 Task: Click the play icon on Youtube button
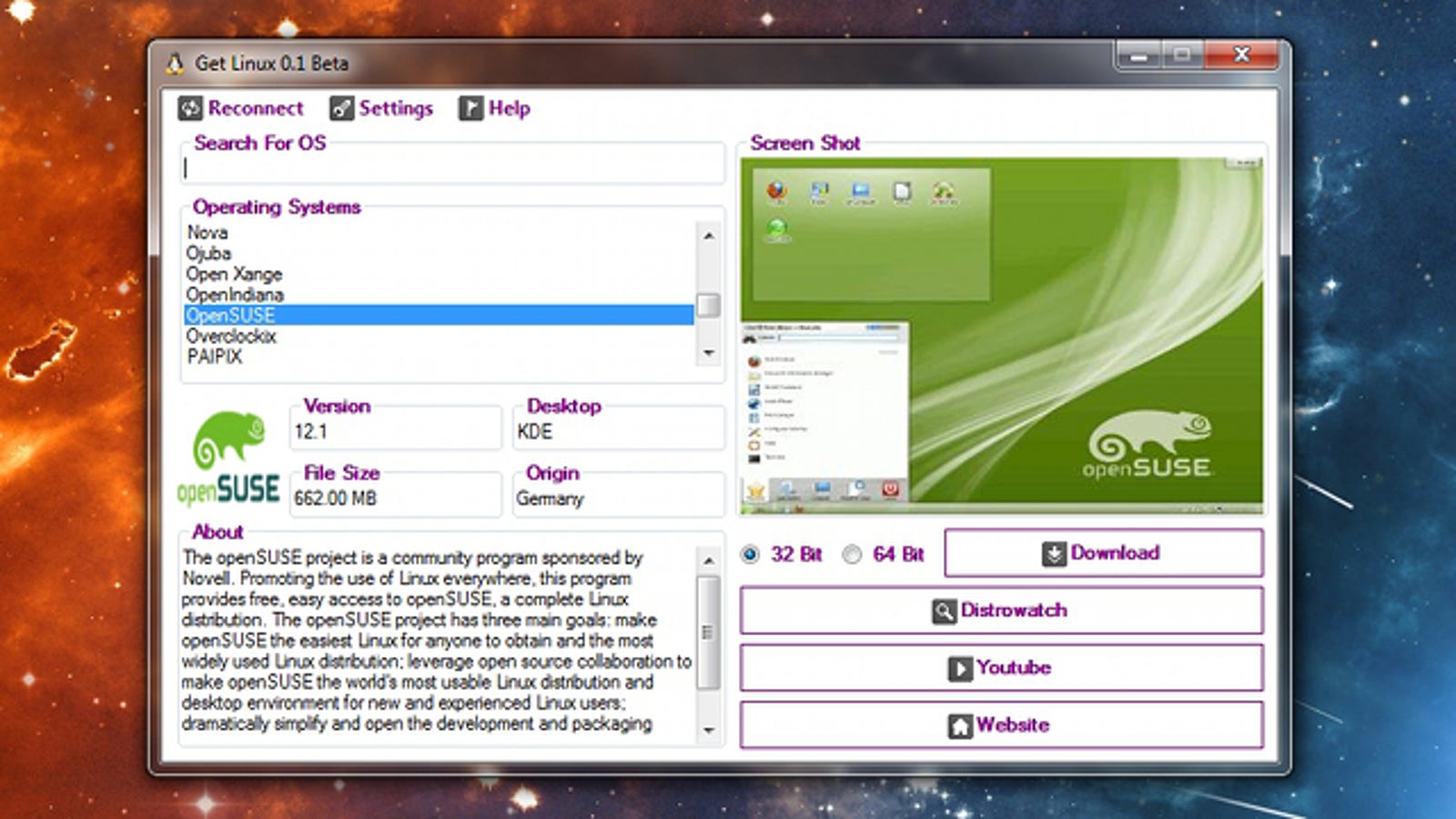coord(960,668)
